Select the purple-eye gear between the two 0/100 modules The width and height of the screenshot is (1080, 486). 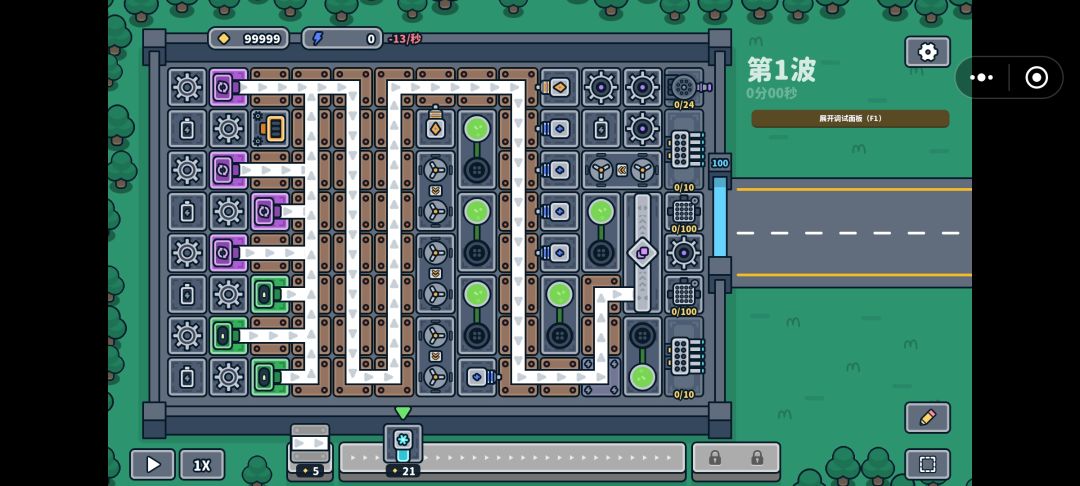click(x=684, y=253)
